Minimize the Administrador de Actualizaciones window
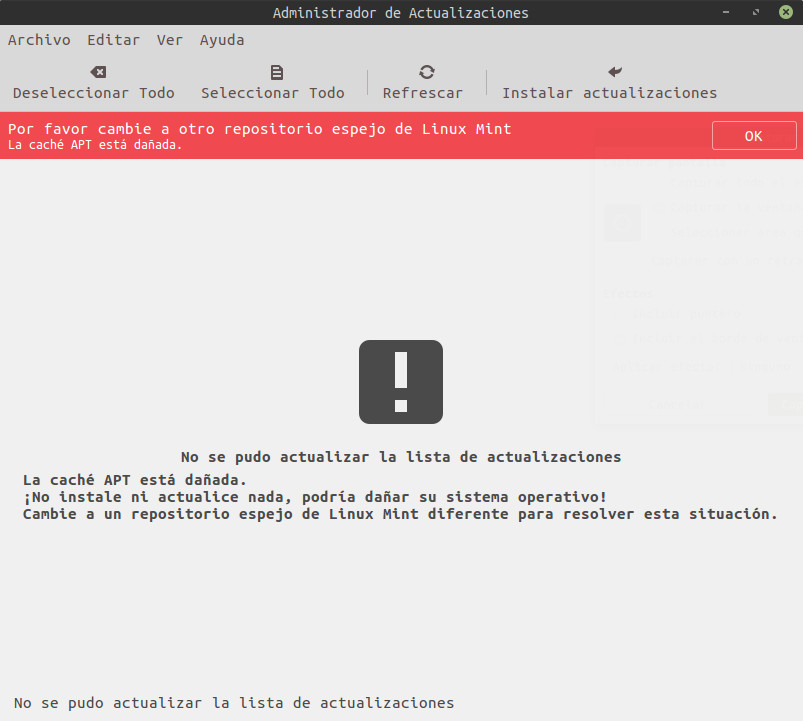The image size is (803, 721). tap(726, 12)
